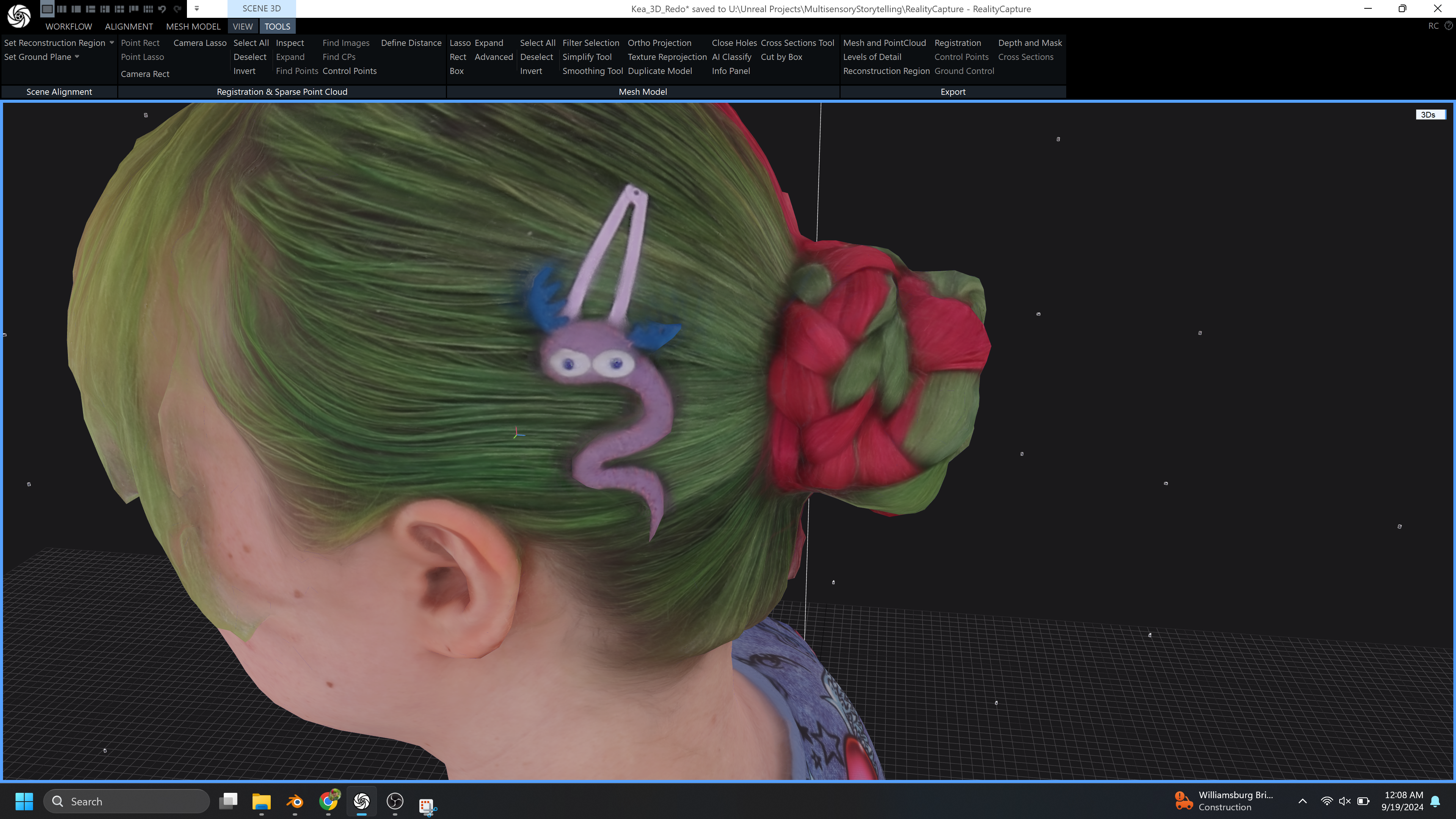Viewport: 1456px width, 819px height.
Task: Click Texture Reprojection
Action: [x=667, y=57]
